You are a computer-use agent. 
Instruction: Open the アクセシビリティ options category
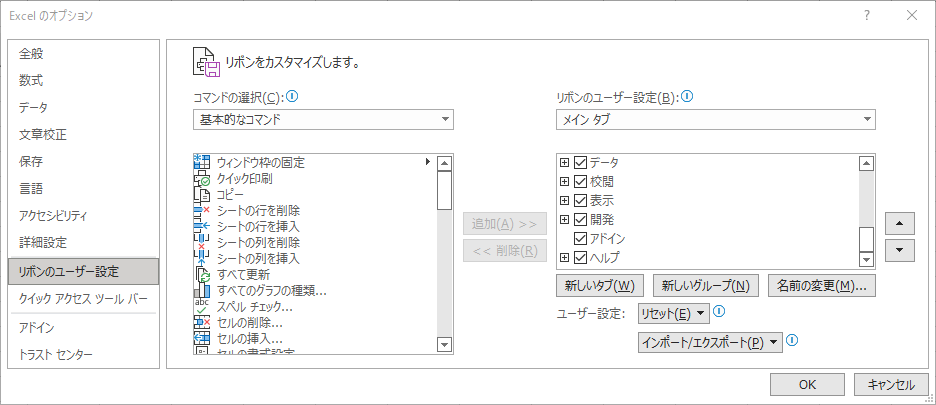(84, 216)
